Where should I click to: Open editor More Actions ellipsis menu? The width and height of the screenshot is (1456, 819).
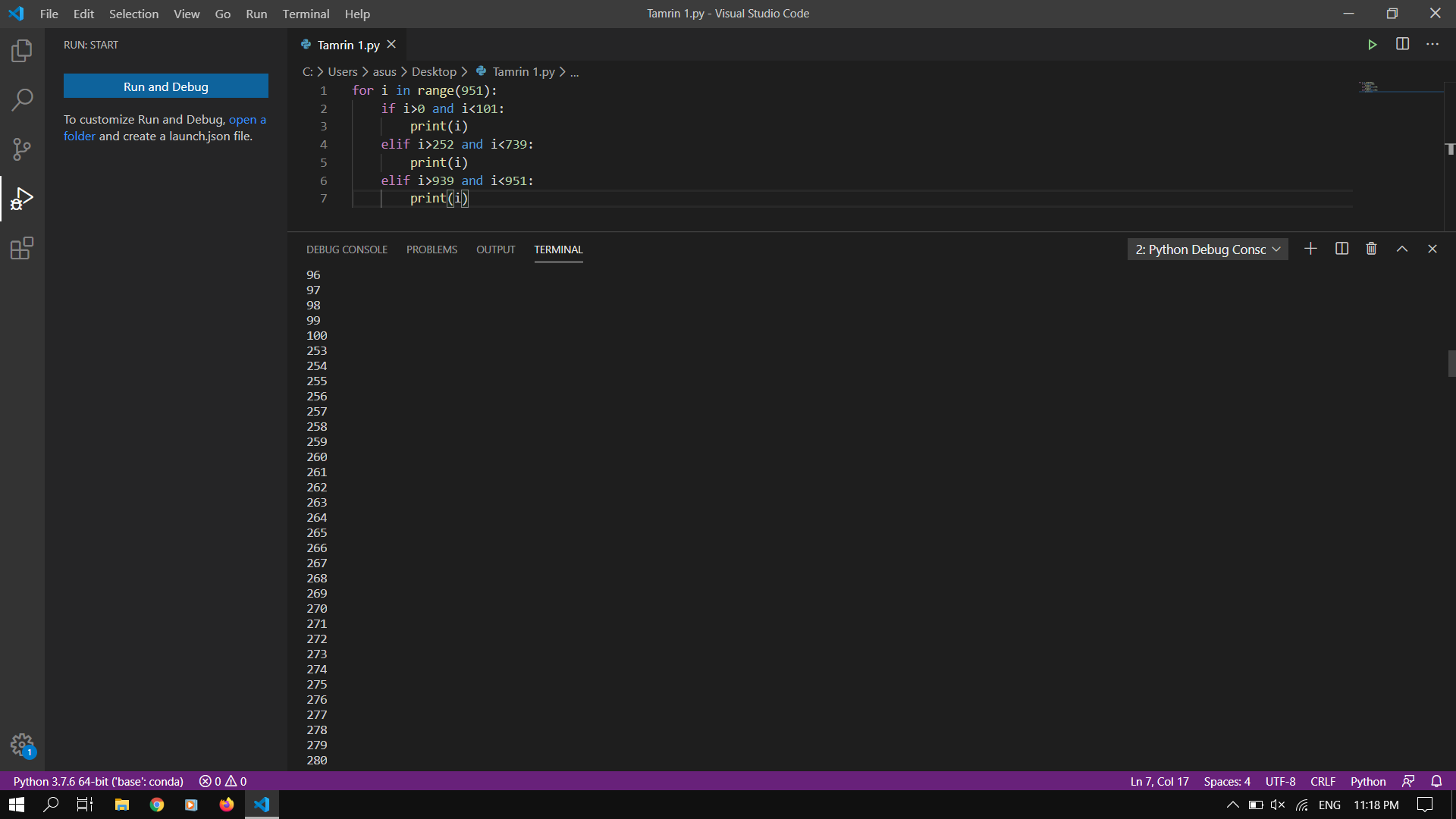pyautogui.click(x=1432, y=44)
